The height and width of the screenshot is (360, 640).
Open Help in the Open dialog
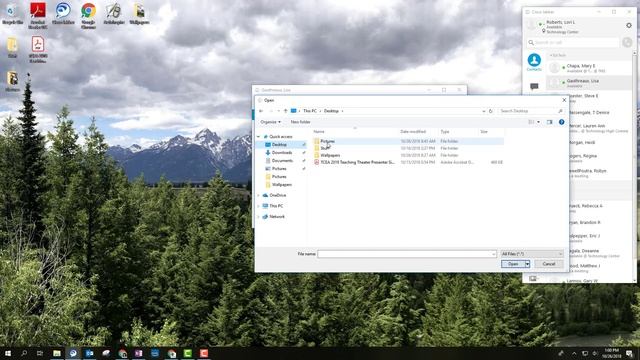562,122
